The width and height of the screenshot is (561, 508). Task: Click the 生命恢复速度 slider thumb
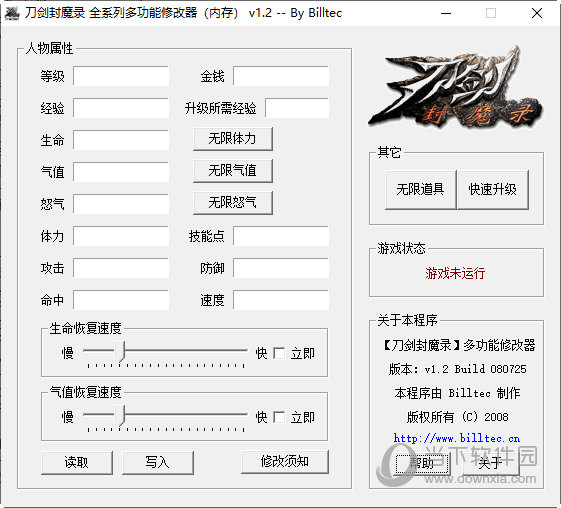point(120,352)
